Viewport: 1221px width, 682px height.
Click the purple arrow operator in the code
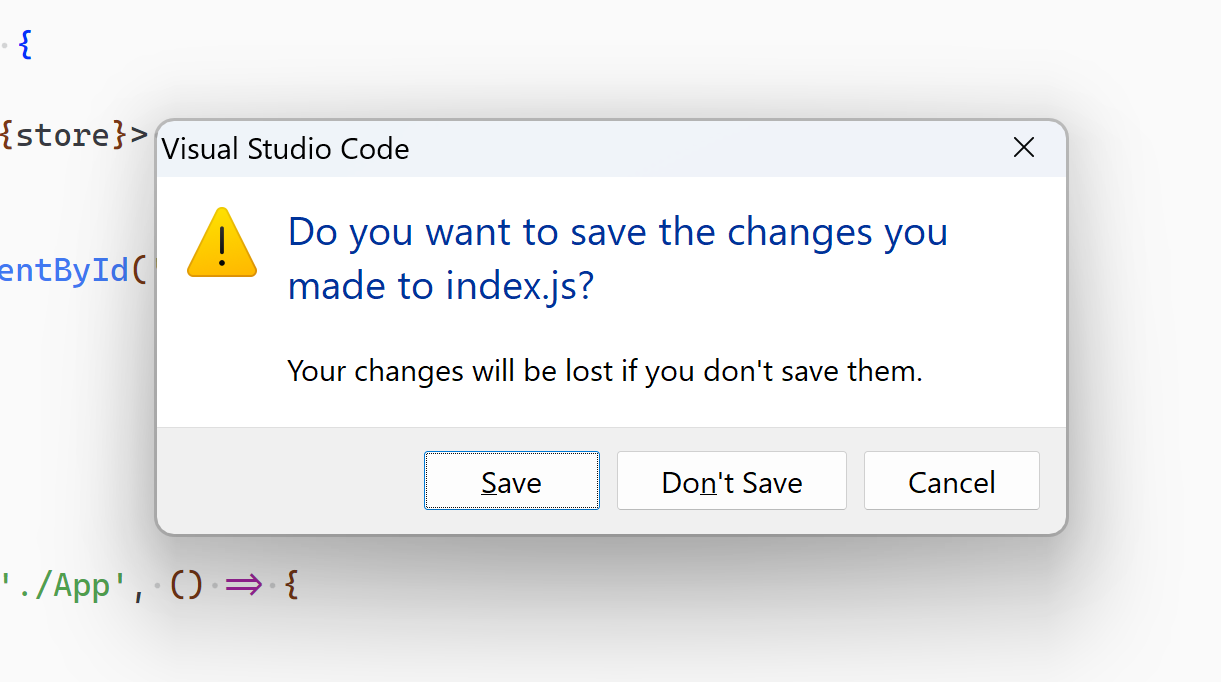pos(242,585)
